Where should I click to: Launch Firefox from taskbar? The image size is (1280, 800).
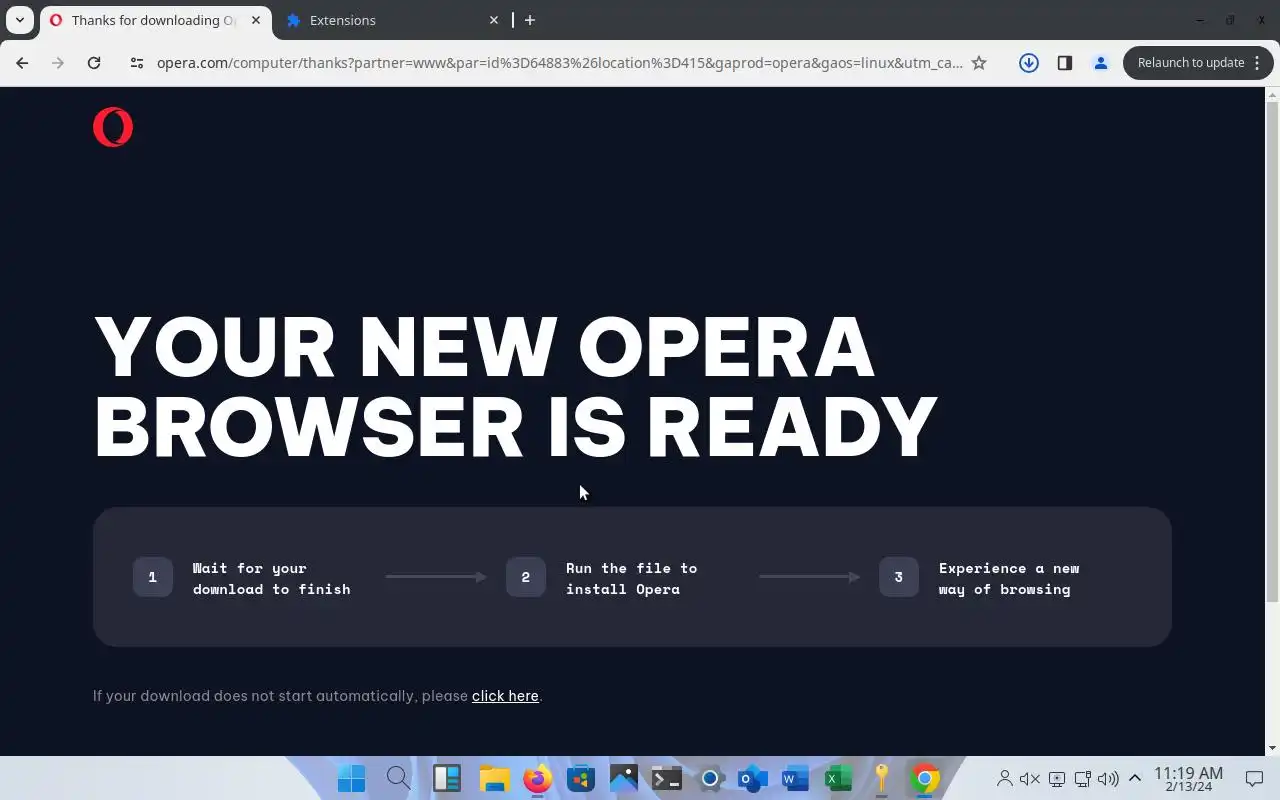pyautogui.click(x=538, y=779)
